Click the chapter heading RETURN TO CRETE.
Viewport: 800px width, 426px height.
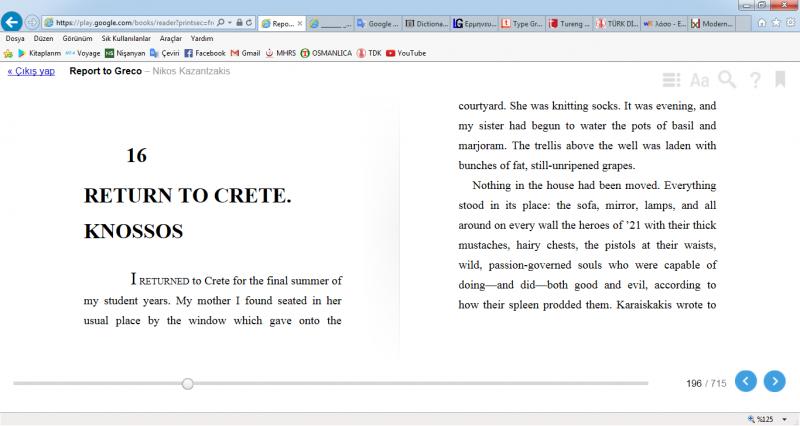[x=188, y=195]
